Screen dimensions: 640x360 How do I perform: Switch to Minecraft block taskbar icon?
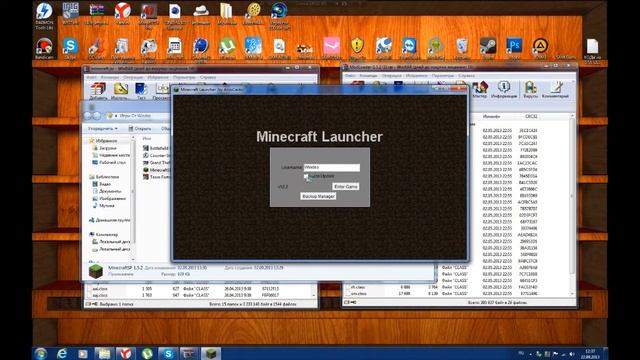click(211, 353)
